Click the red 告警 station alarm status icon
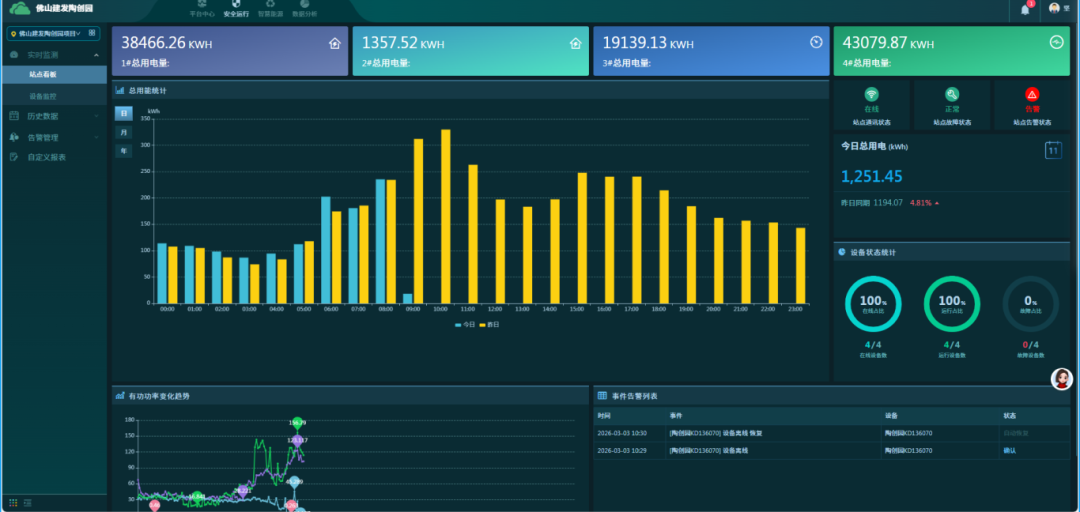 coord(1032,95)
